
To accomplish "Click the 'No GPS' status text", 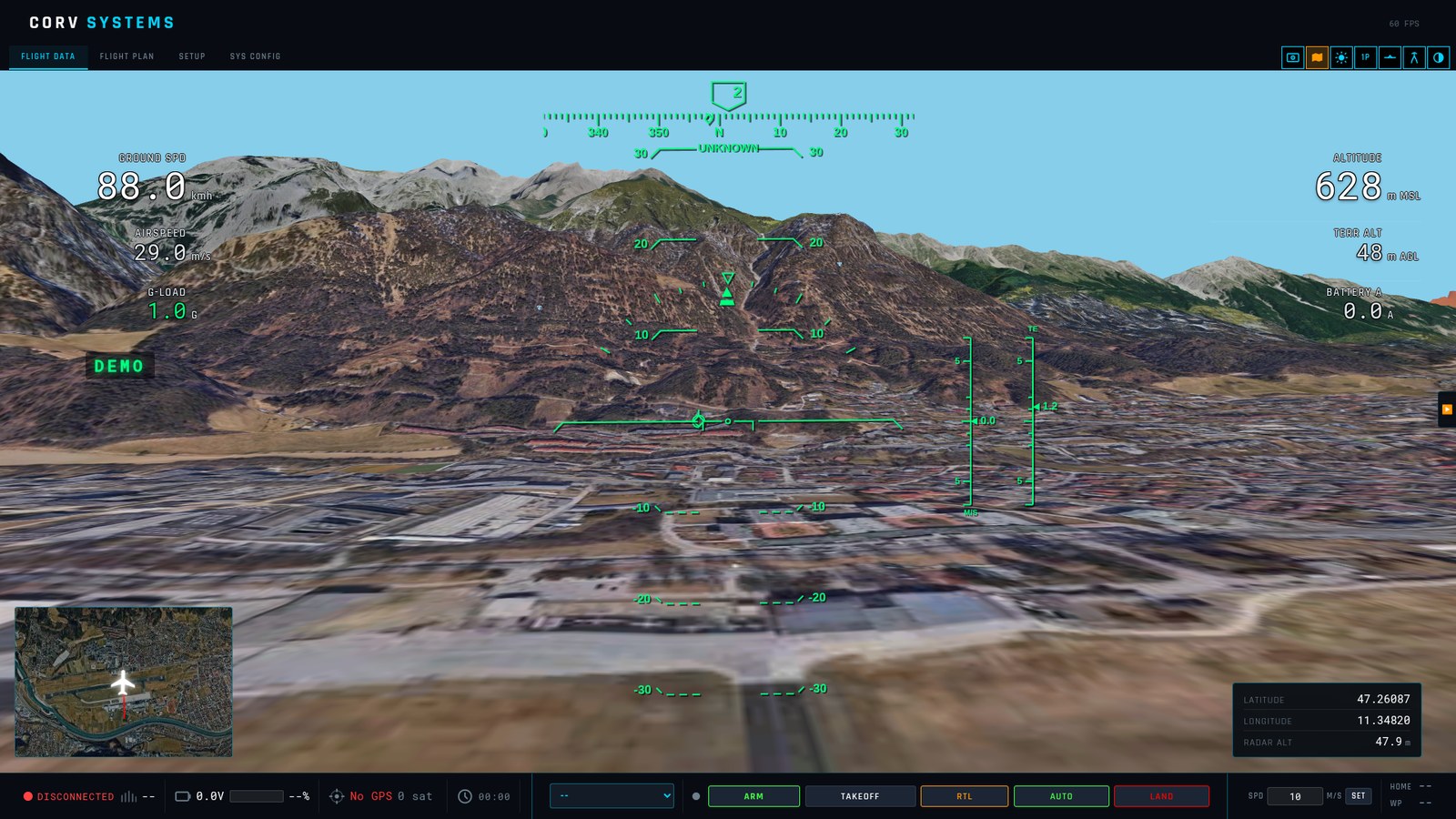I will click(x=371, y=796).
